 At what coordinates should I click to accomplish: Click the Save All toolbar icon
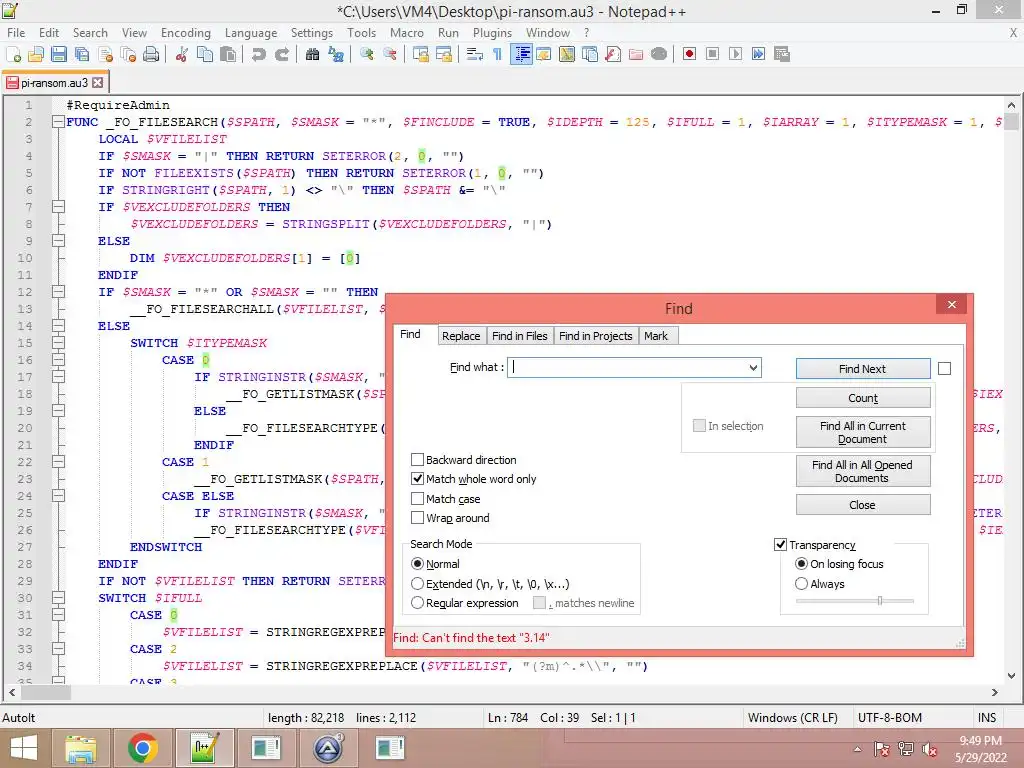[x=82, y=54]
